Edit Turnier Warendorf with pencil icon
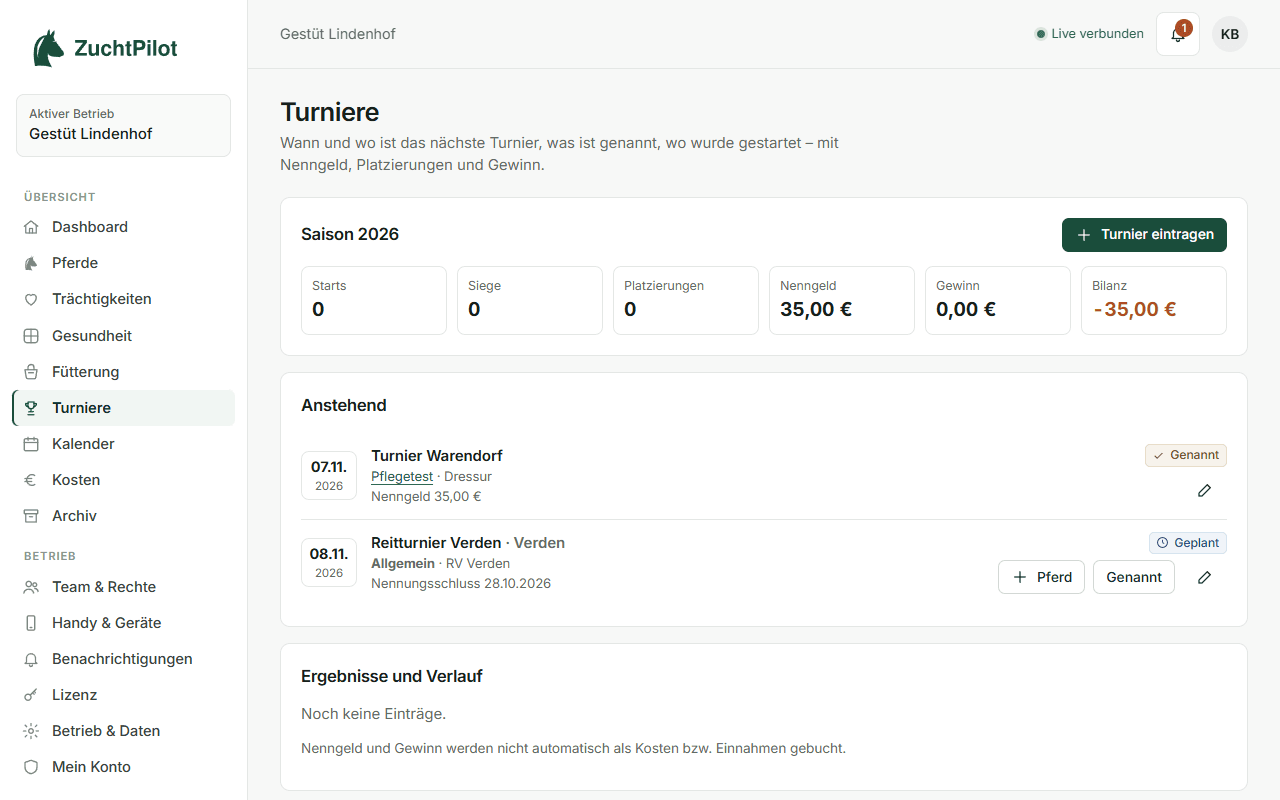 [x=1204, y=491]
